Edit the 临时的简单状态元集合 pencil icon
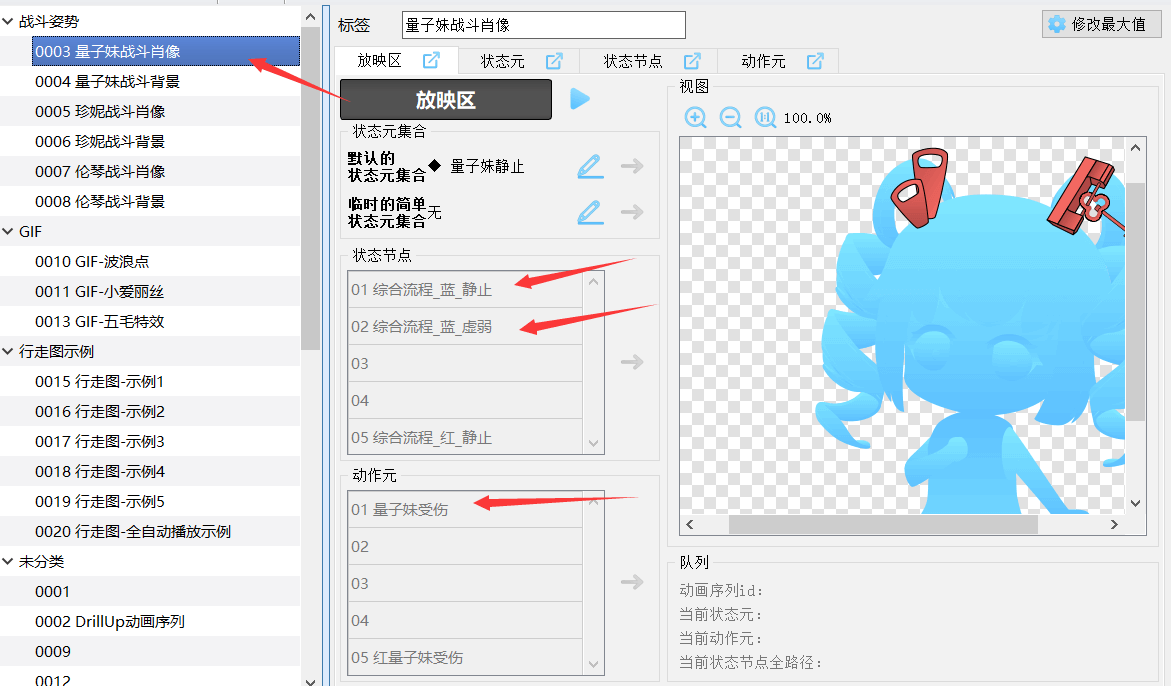Screen dimensions: 1171x686 [x=590, y=212]
